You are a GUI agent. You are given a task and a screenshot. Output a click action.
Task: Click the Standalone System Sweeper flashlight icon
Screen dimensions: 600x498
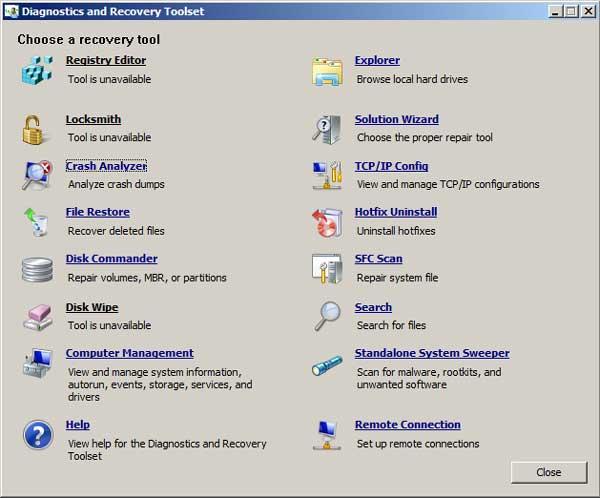[327, 366]
